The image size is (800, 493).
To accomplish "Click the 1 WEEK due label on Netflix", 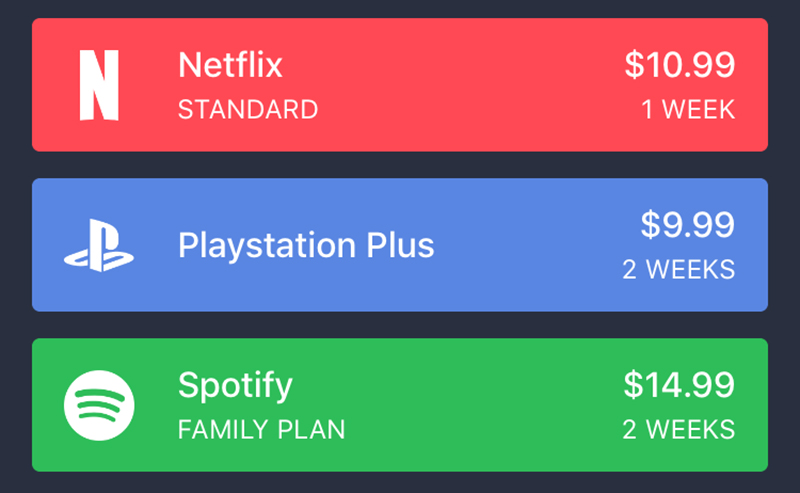I will [688, 110].
